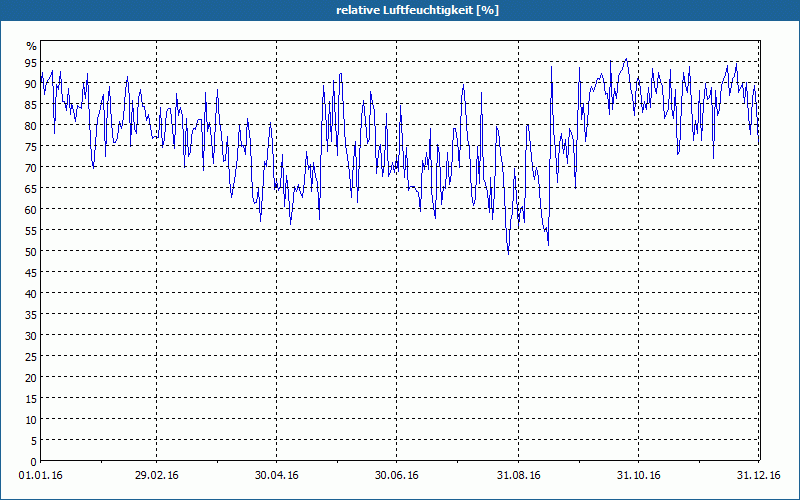The width and height of the screenshot is (800, 500).
Task: Click the date label 31.08.16
Action: [518, 476]
